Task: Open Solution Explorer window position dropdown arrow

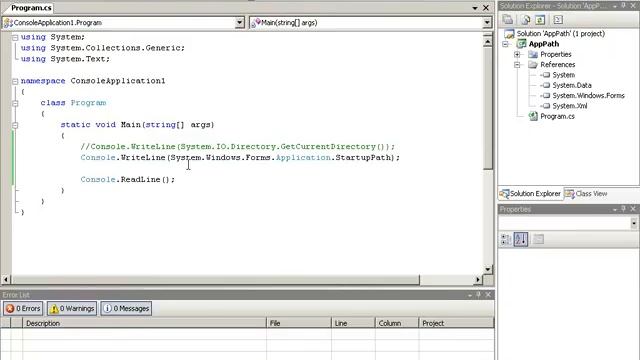Action: click(615, 6)
